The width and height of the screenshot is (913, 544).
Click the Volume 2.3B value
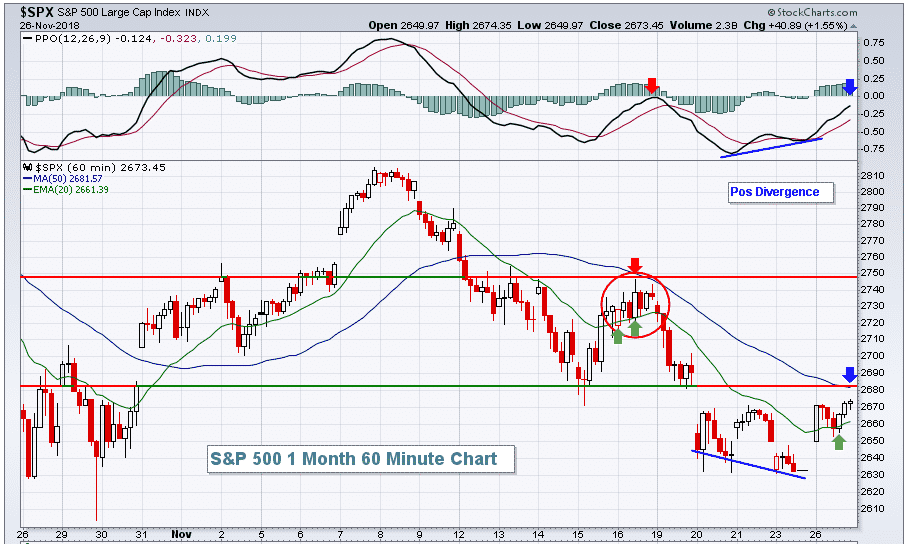(x=704, y=26)
